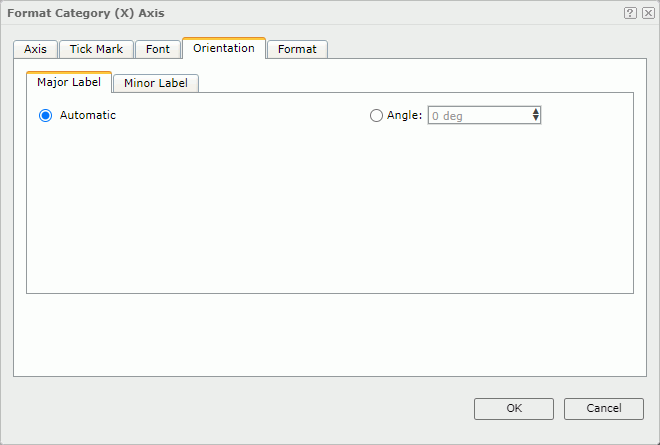The image size is (660, 445).
Task: Go to the Font tab
Action: tap(158, 49)
